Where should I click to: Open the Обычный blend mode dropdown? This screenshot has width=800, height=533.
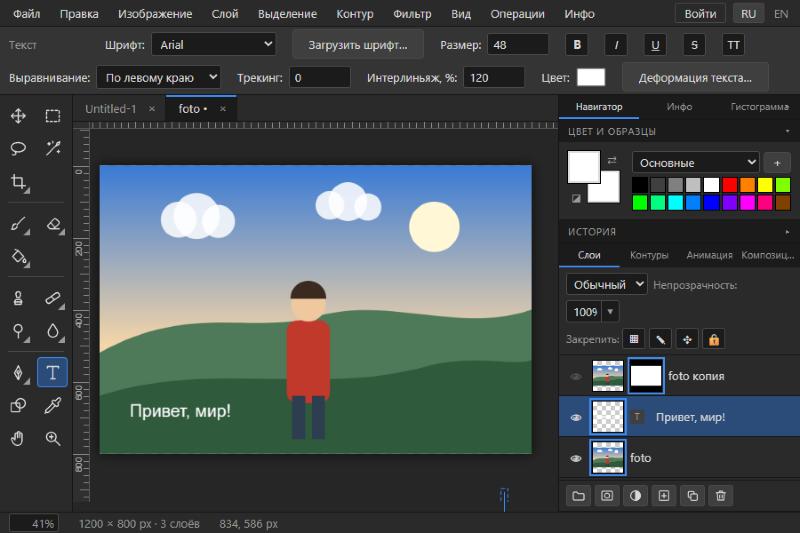(607, 285)
